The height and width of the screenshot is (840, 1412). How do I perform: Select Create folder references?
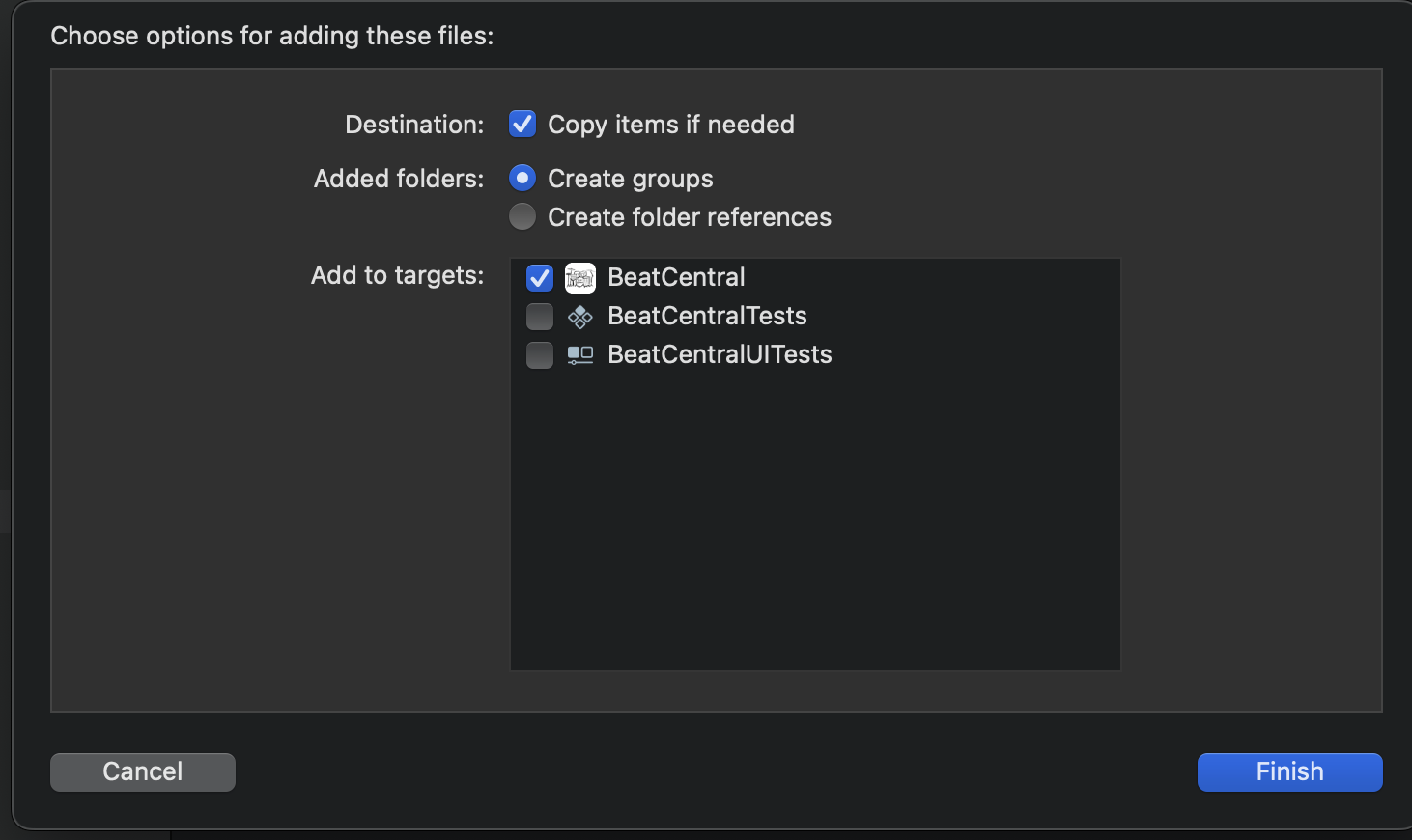click(x=522, y=216)
